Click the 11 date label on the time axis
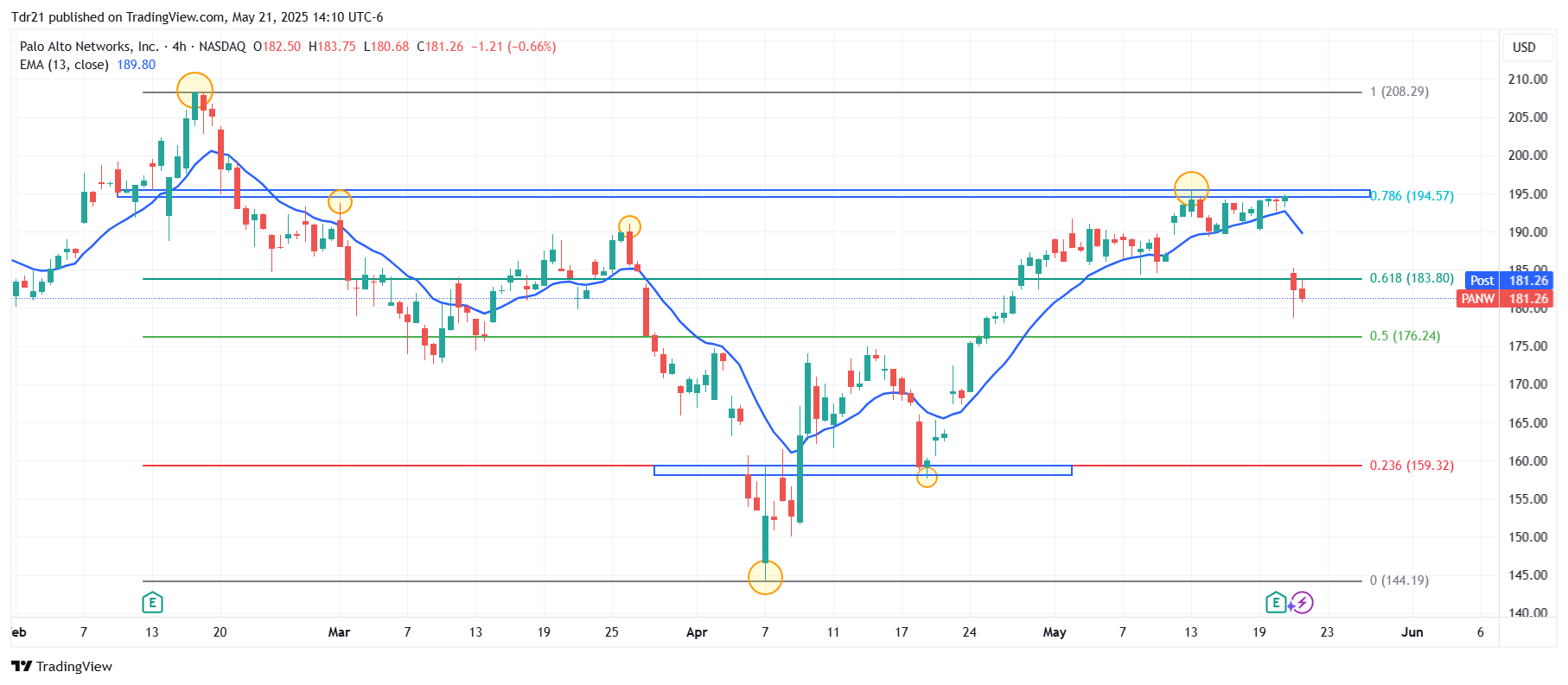This screenshot has height=685, width=1568. (x=833, y=632)
